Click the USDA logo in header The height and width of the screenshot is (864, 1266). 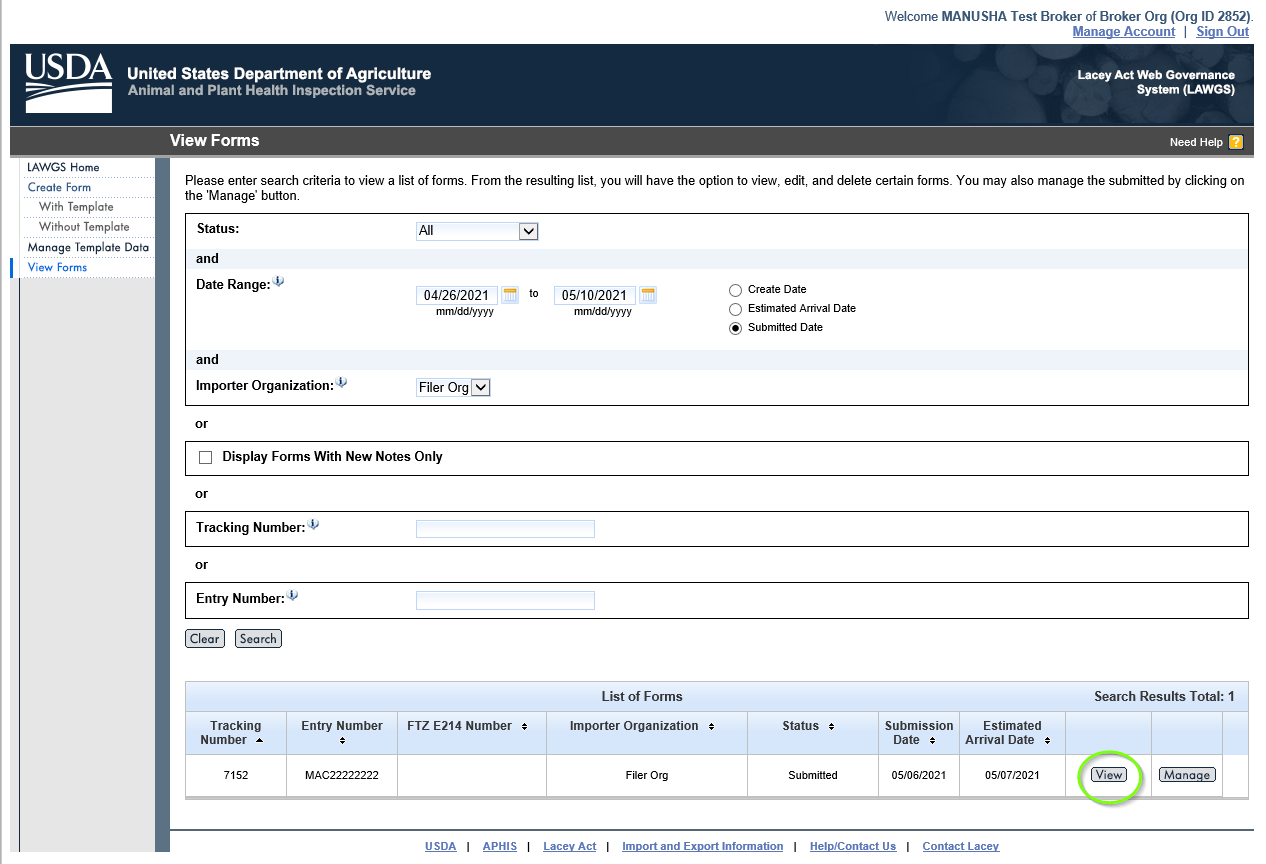tap(68, 82)
